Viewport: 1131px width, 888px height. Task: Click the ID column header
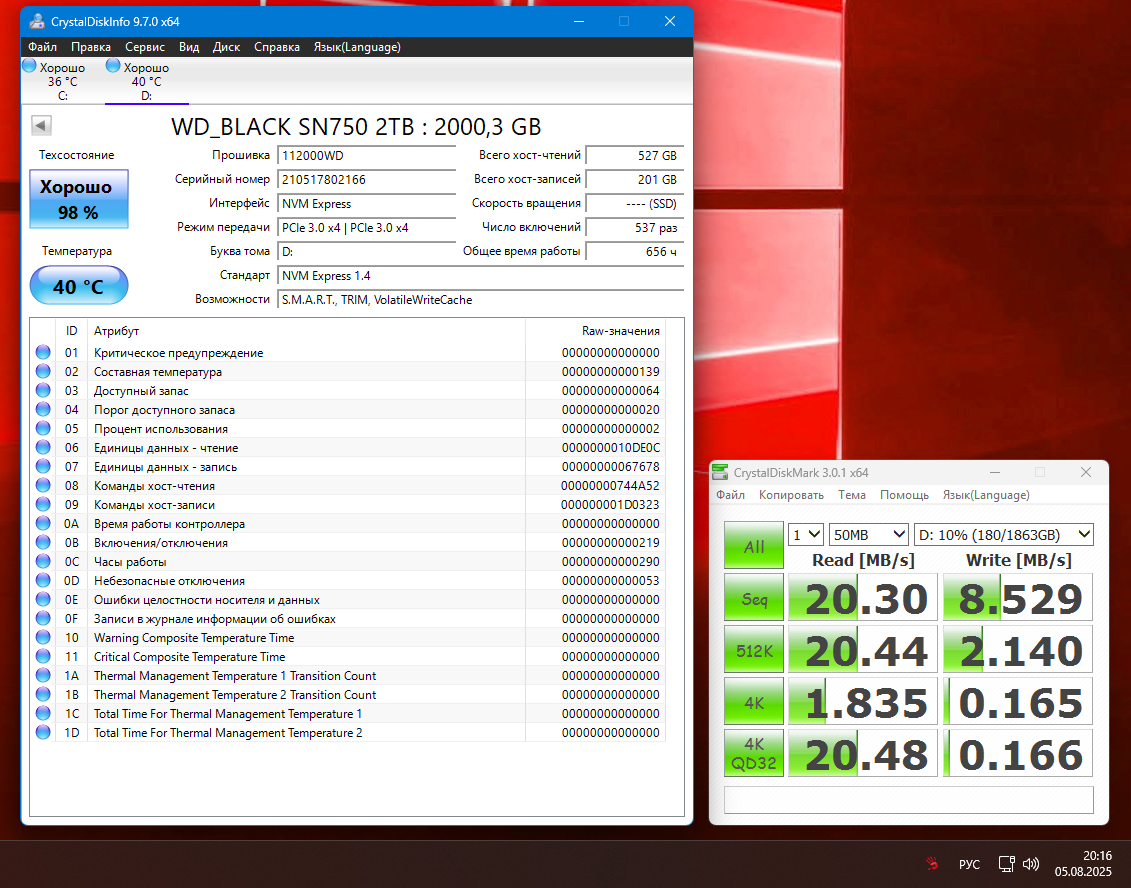pos(71,330)
